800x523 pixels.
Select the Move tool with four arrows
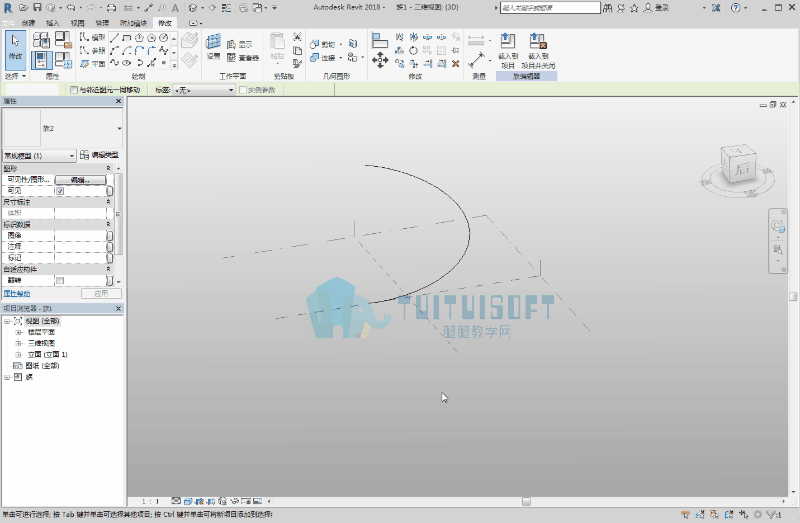click(x=380, y=60)
